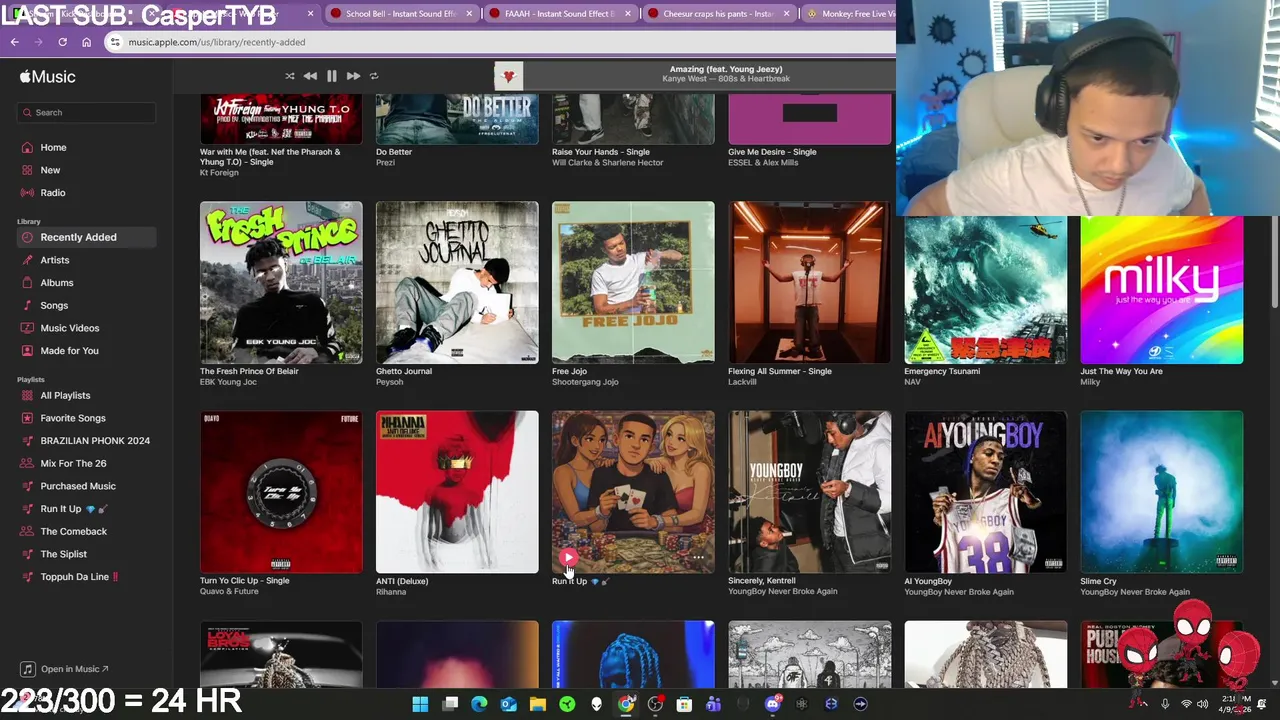The width and height of the screenshot is (1280, 720).
Task: Open the Flexing All Summer single cover
Action: tap(810, 282)
